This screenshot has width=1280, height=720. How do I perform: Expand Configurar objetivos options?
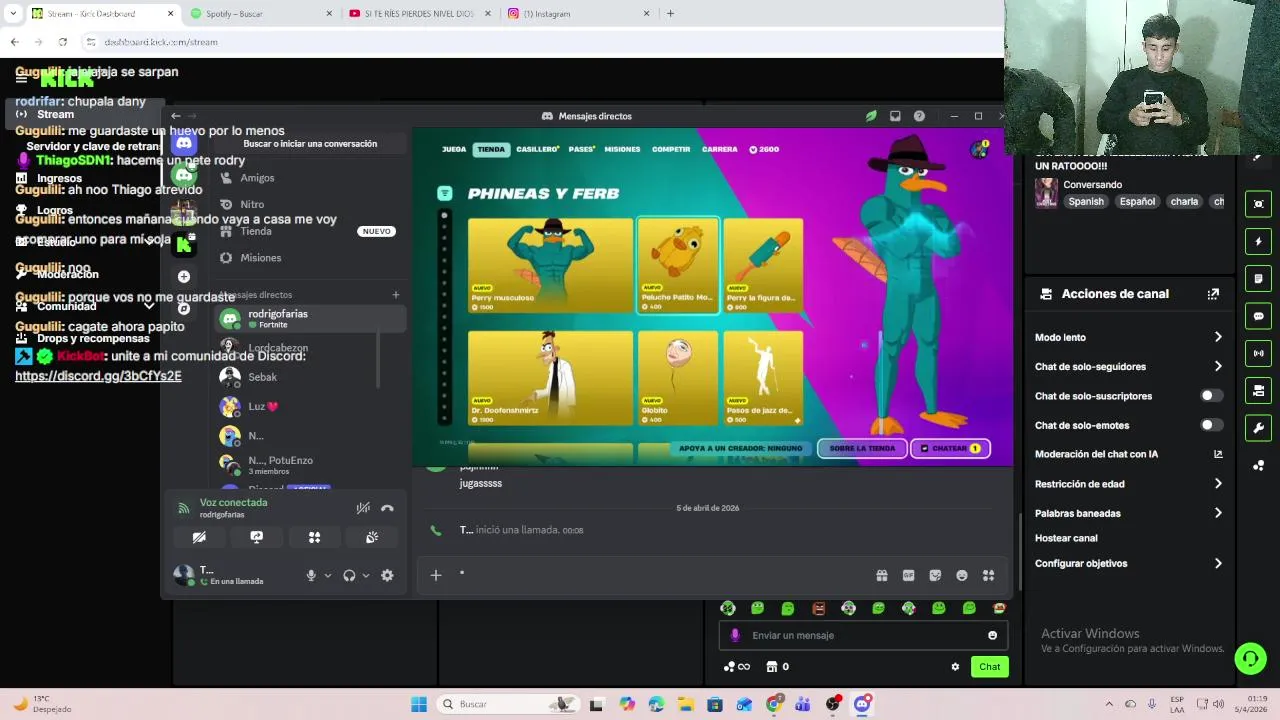click(x=1128, y=563)
